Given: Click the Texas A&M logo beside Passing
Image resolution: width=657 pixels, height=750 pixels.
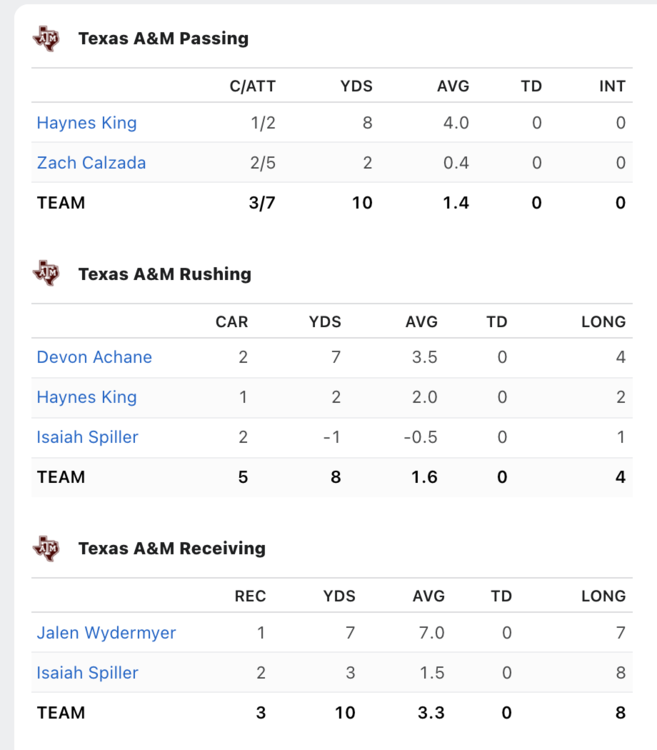Looking at the screenshot, I should tap(47, 38).
